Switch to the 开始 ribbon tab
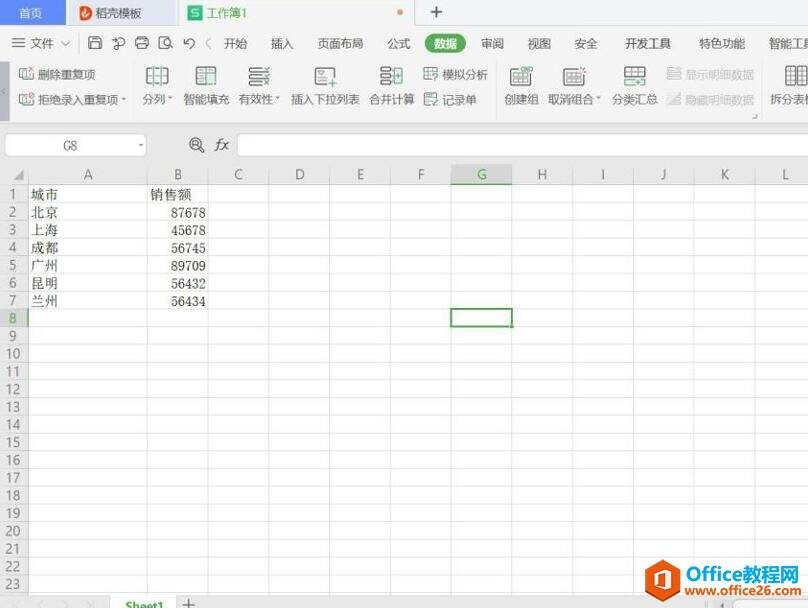 click(x=235, y=43)
